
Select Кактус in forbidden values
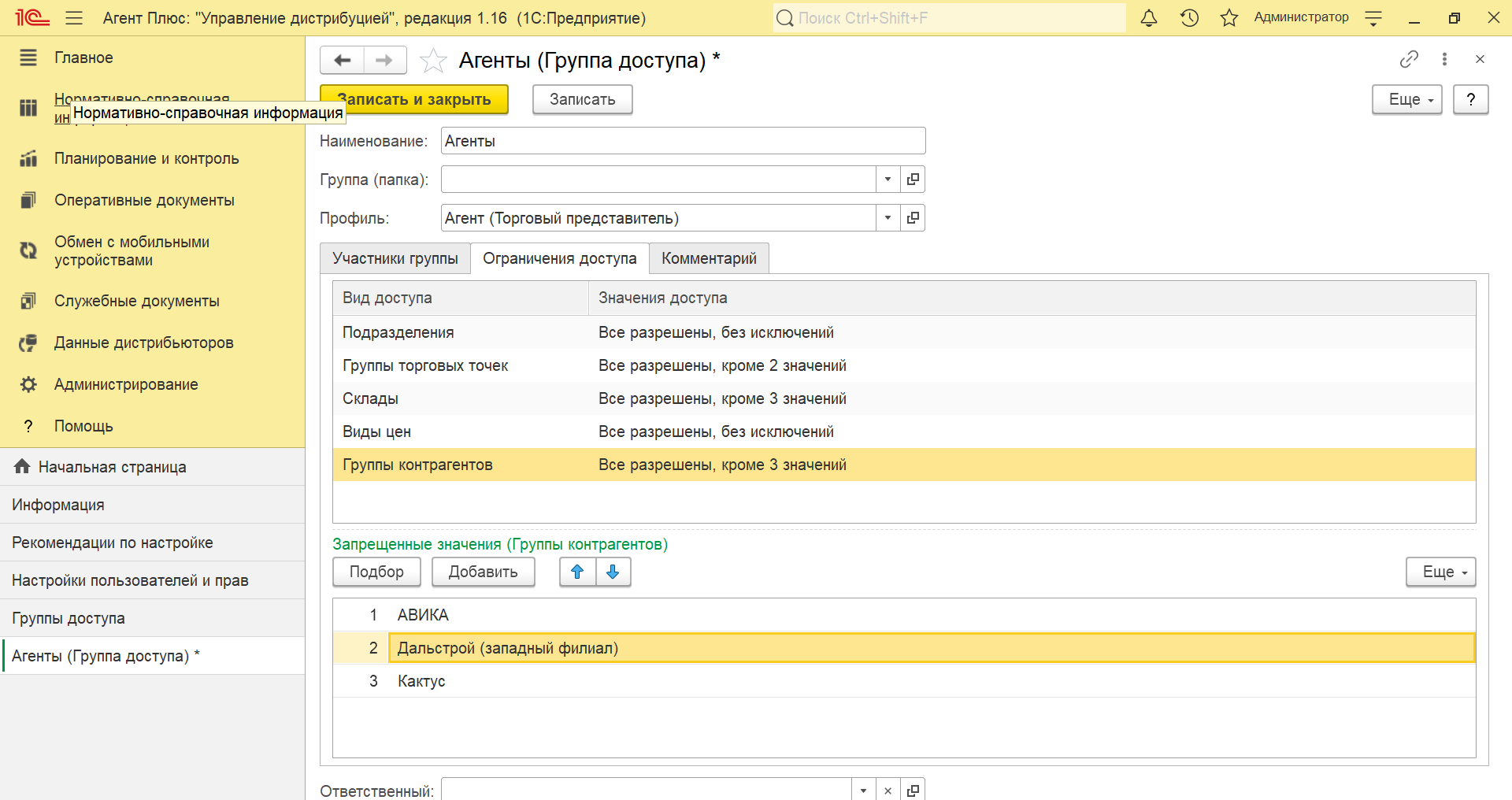pos(904,681)
